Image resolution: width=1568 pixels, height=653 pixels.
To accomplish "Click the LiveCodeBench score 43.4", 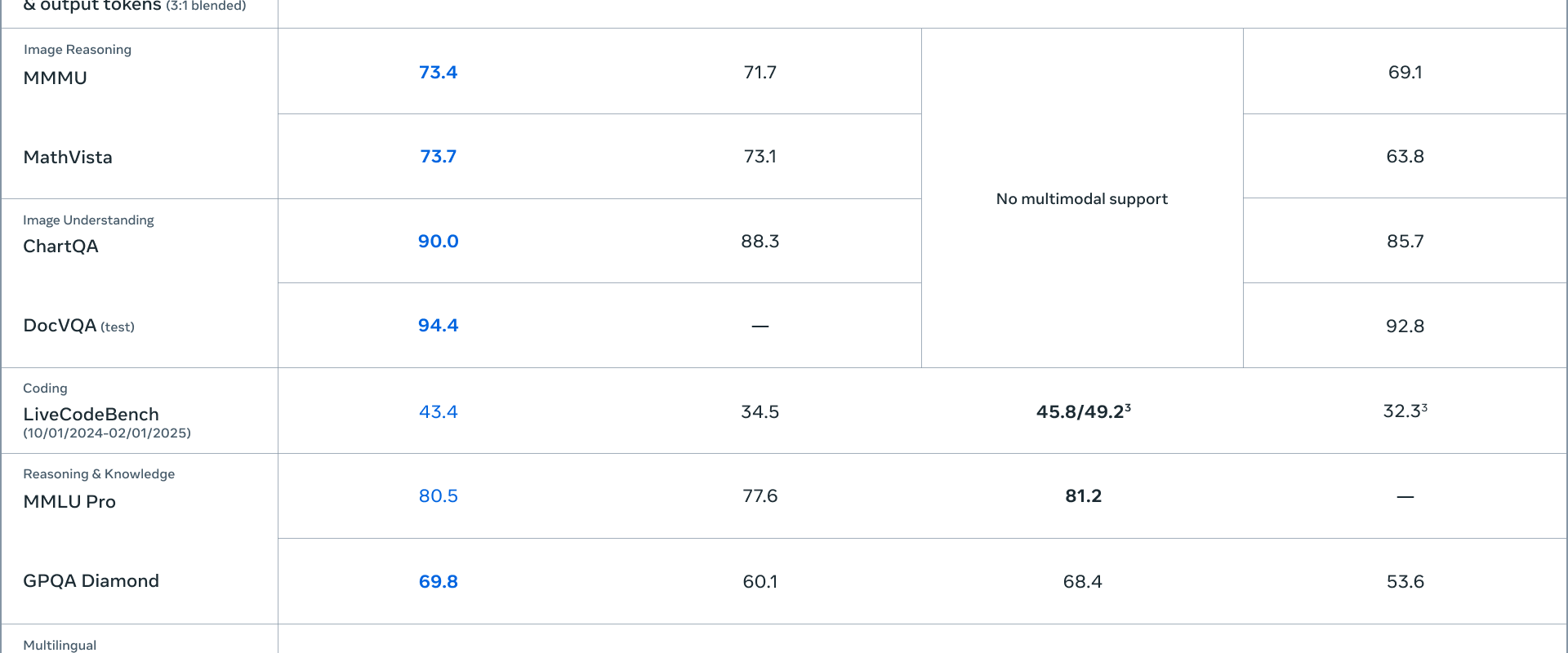I will click(438, 411).
